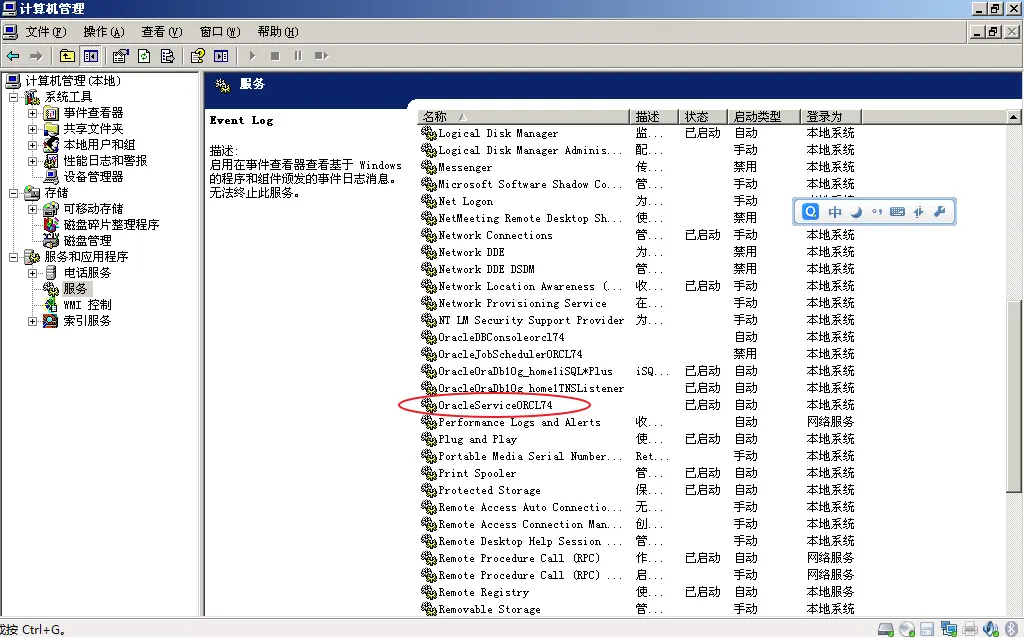Select 磁盘碎片整理程序 in the tree

(x=111, y=225)
